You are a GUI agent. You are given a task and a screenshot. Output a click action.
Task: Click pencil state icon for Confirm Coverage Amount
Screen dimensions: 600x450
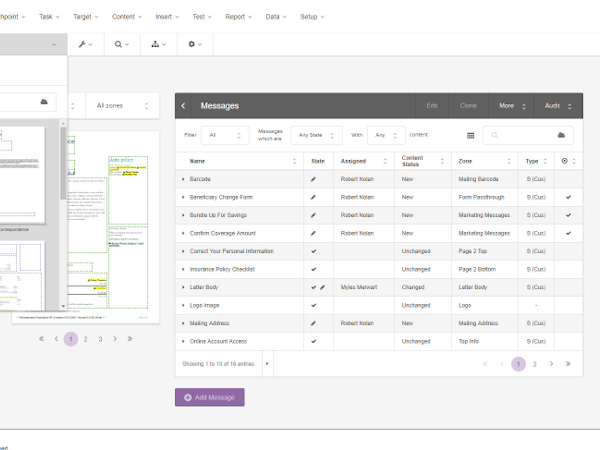tap(313, 233)
